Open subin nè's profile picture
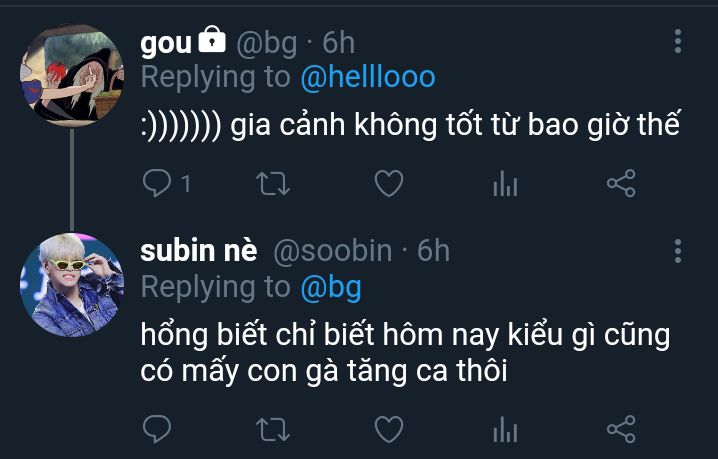The image size is (718, 459). [x=72, y=285]
